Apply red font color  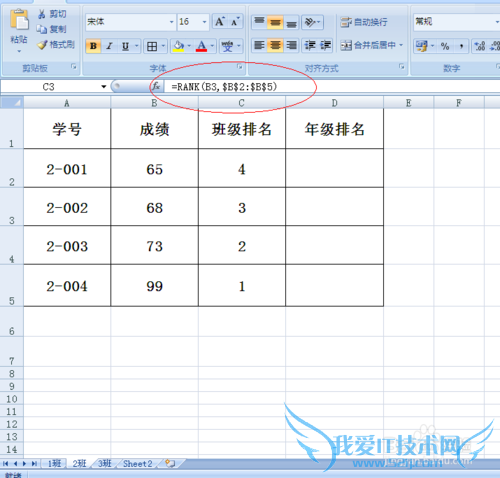[201, 46]
